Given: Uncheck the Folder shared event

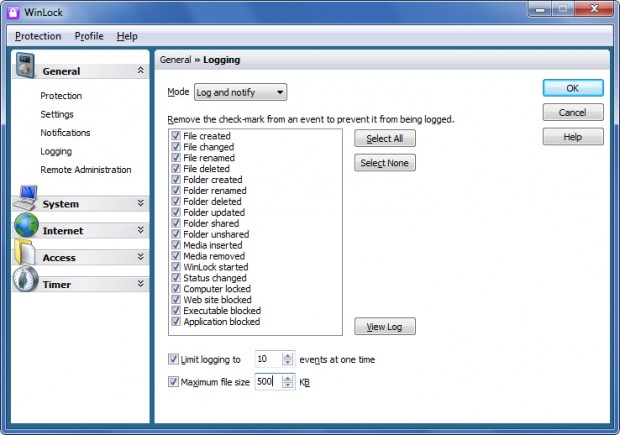Looking at the screenshot, I should pyautogui.click(x=176, y=223).
